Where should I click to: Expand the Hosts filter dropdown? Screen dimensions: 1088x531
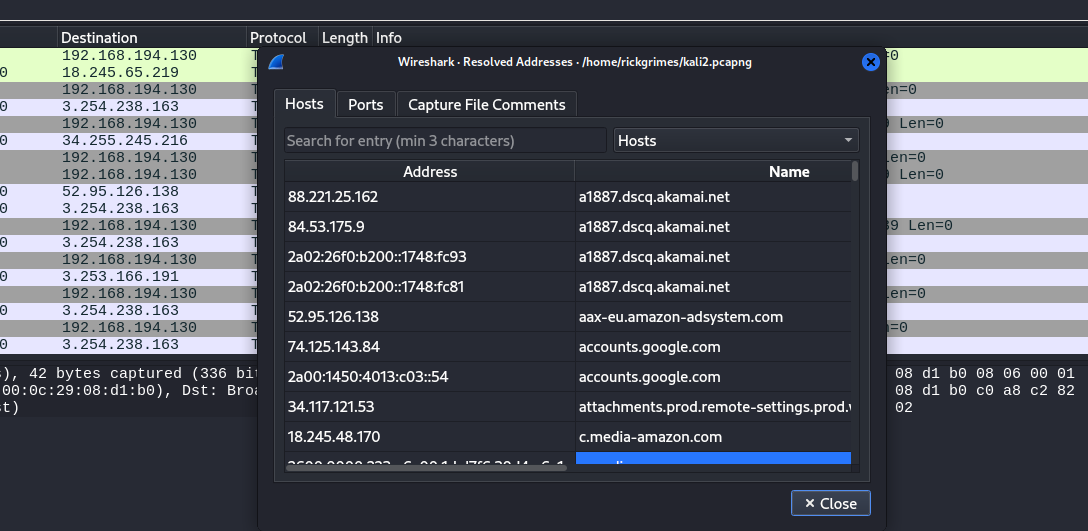[736, 141]
